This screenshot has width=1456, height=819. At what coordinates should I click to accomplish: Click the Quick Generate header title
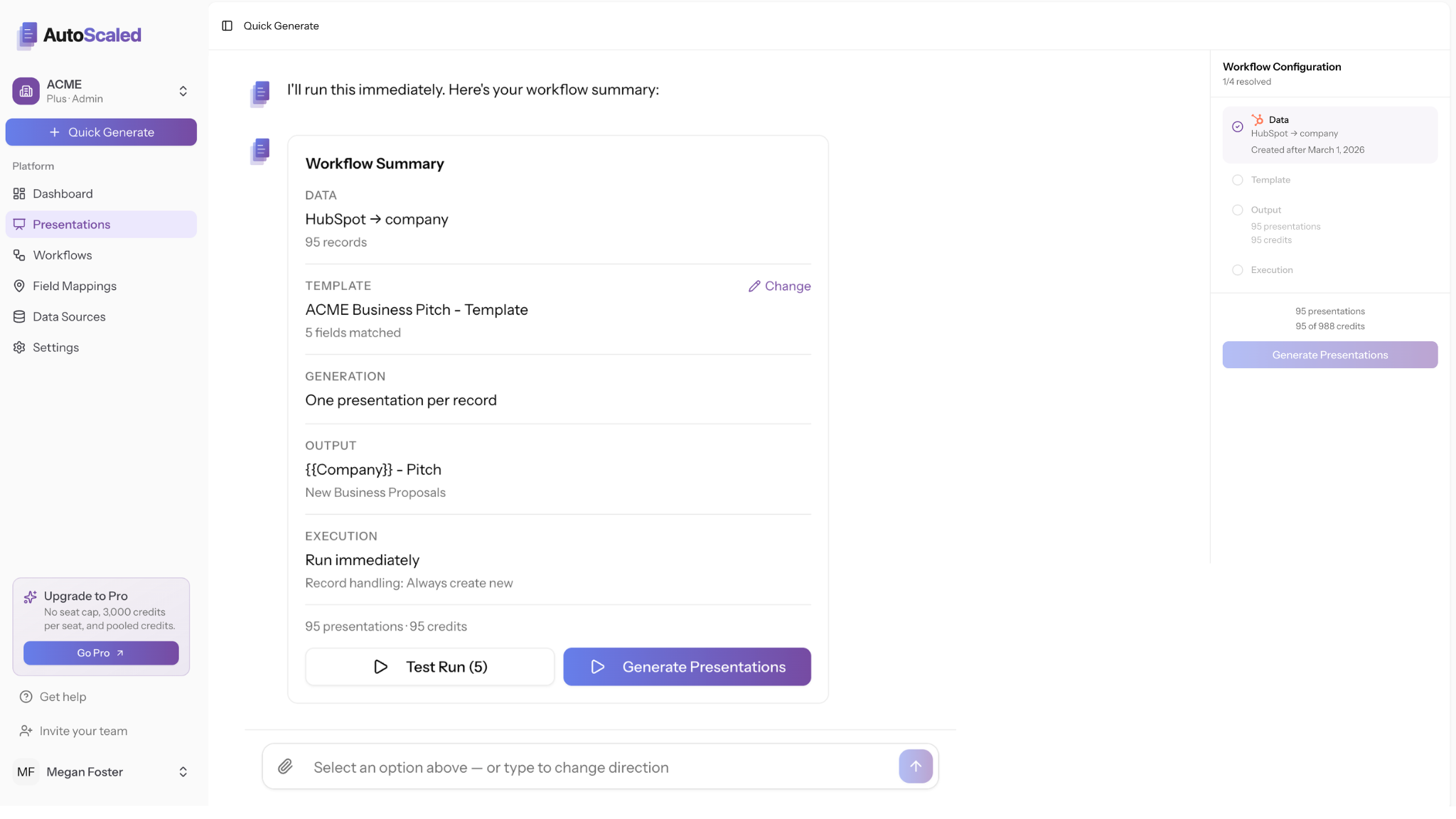pos(282,26)
